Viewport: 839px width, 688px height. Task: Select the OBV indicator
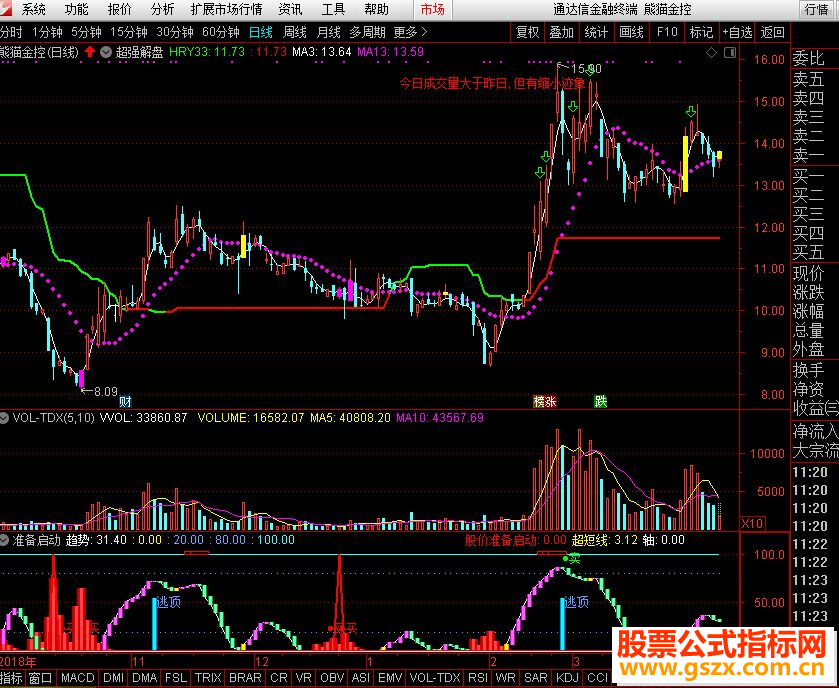332,678
